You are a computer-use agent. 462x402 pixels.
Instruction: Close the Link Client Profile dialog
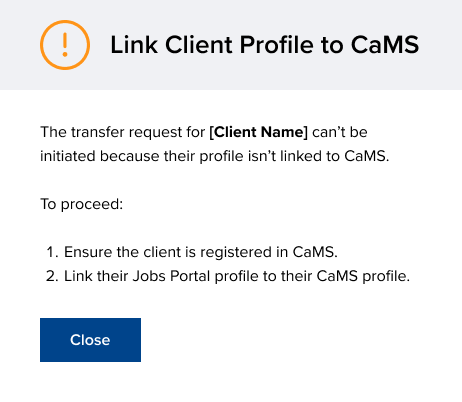pyautogui.click(x=90, y=340)
